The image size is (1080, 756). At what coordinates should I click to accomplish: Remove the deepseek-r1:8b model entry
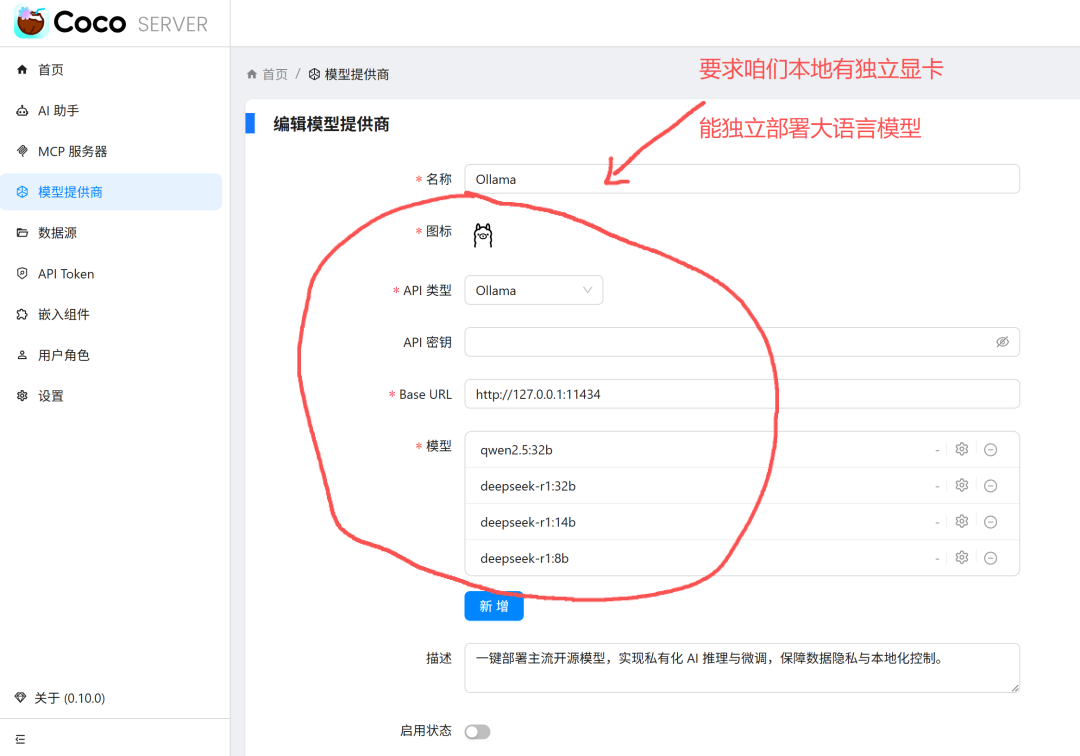[x=990, y=557]
